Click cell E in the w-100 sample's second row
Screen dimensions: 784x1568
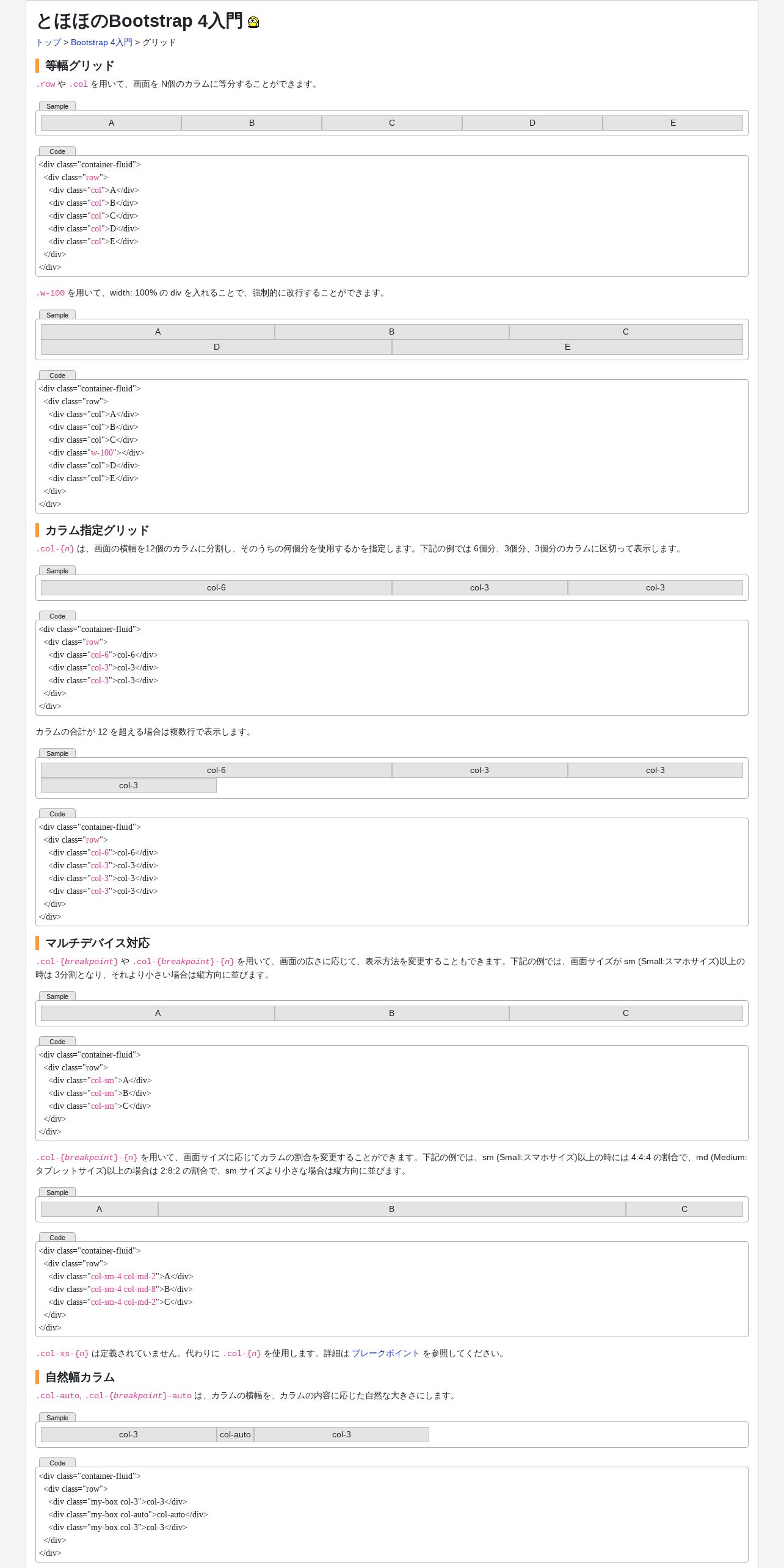tap(567, 347)
